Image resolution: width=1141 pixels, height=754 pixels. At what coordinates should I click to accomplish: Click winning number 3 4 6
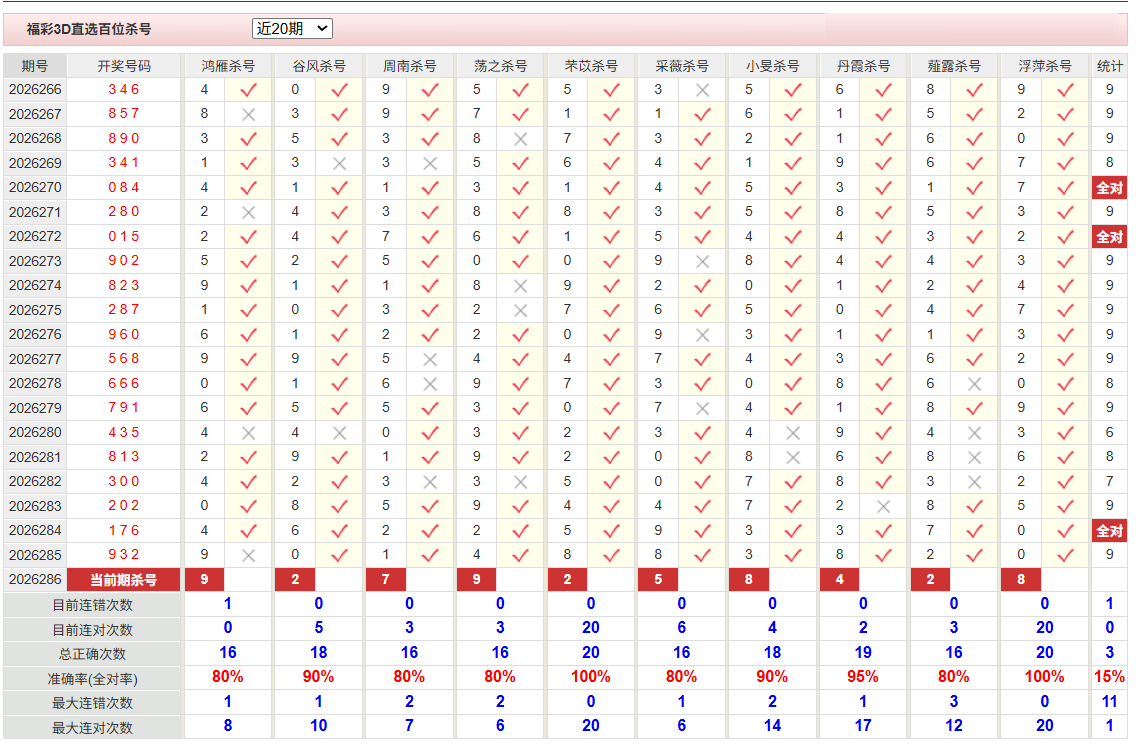(x=124, y=90)
